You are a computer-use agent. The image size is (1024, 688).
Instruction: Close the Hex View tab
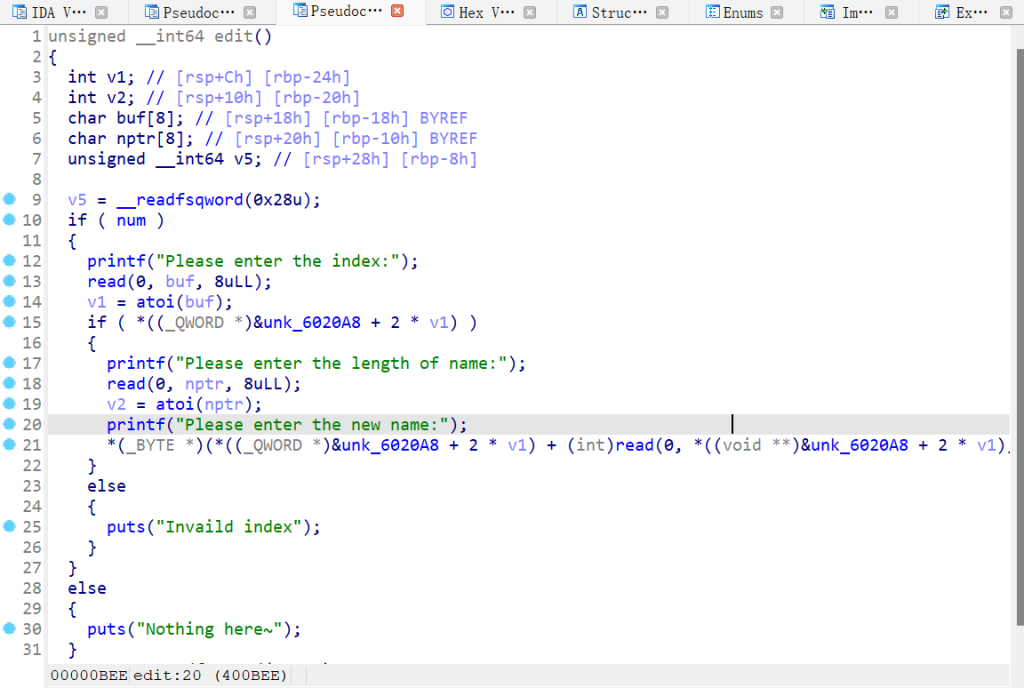pyautogui.click(x=530, y=12)
